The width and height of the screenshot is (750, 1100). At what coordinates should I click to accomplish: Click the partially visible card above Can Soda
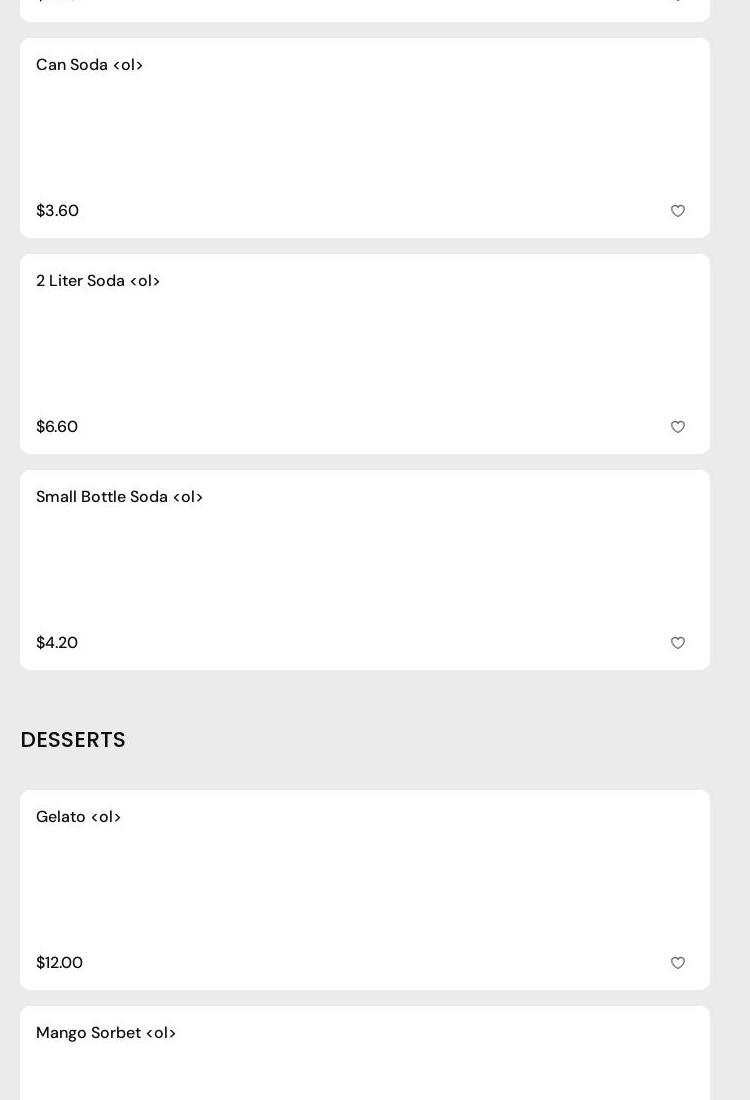(365, 10)
